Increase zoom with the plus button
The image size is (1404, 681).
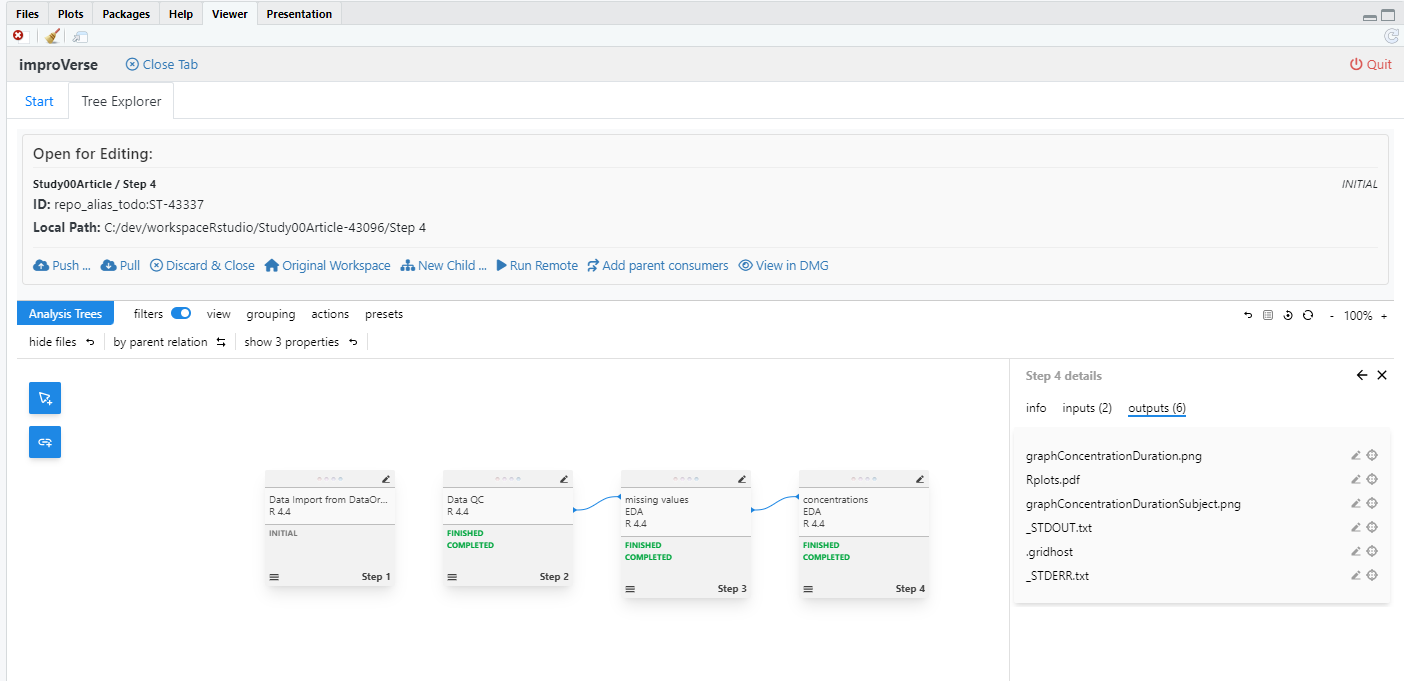click(1384, 316)
